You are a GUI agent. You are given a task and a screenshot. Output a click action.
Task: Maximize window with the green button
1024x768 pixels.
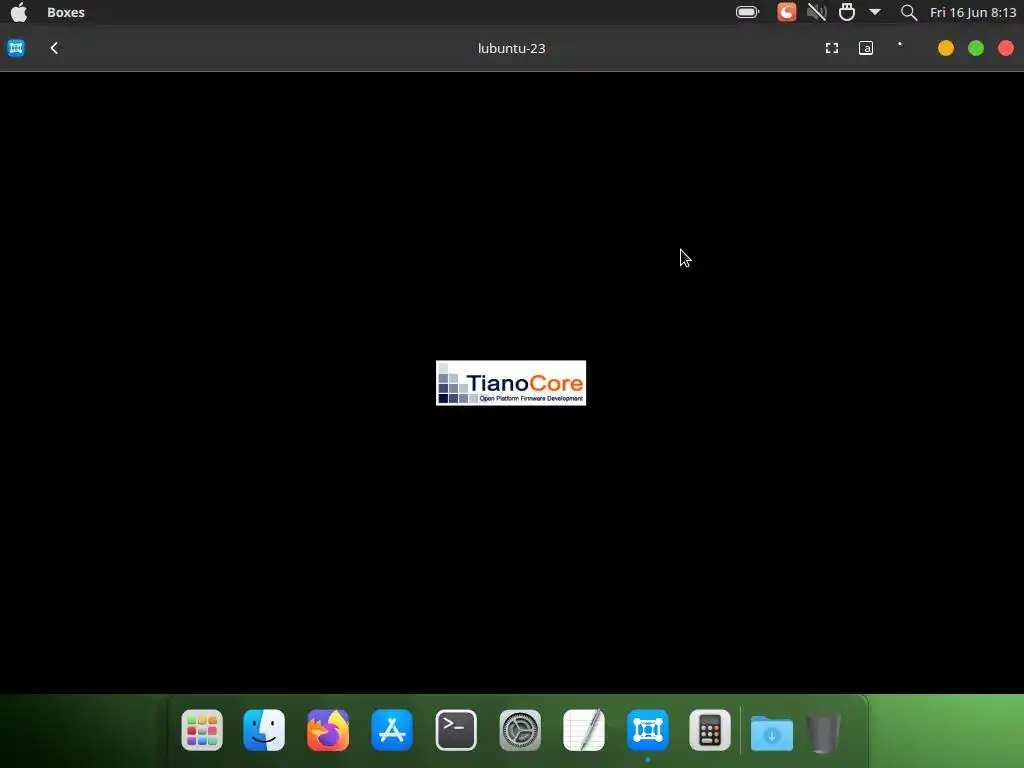976,48
